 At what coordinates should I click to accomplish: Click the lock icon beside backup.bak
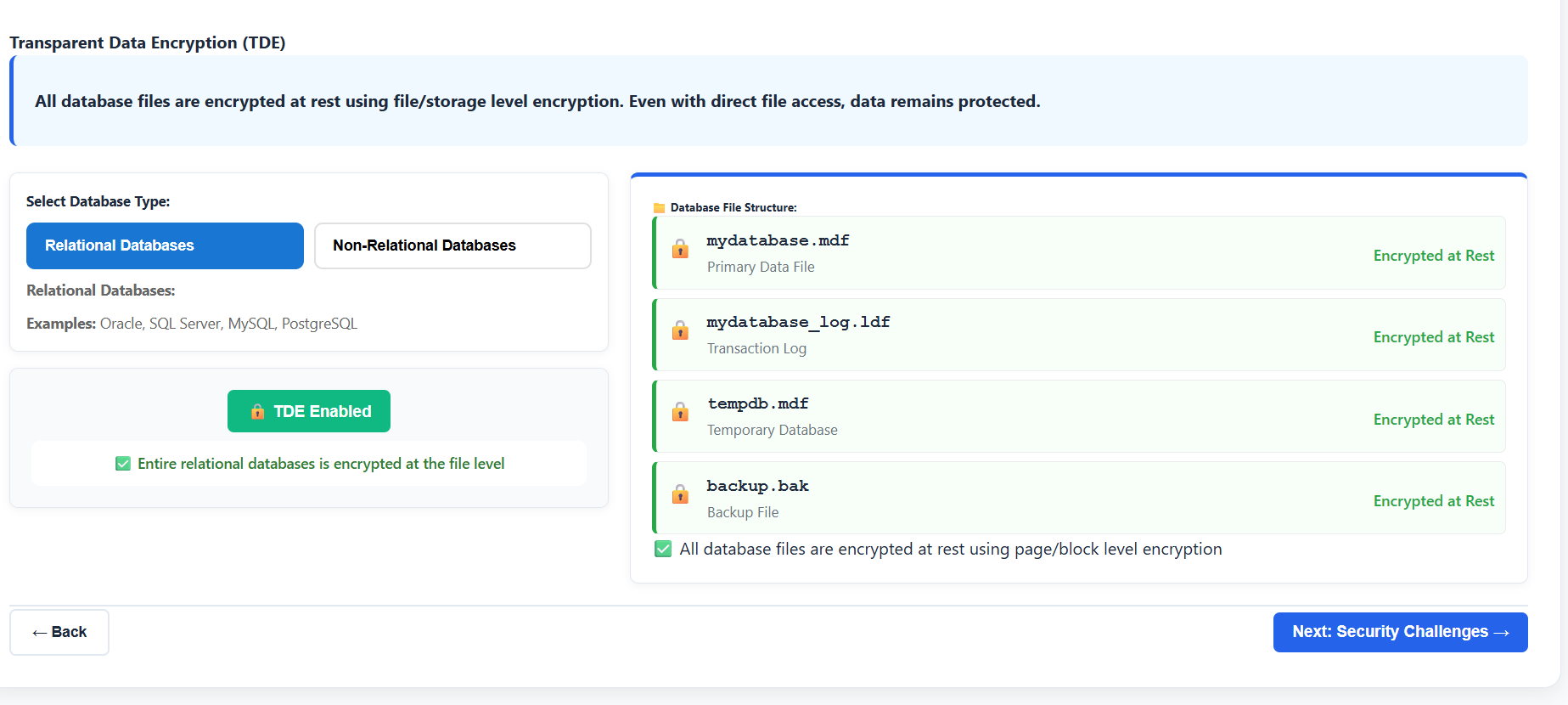tap(680, 494)
